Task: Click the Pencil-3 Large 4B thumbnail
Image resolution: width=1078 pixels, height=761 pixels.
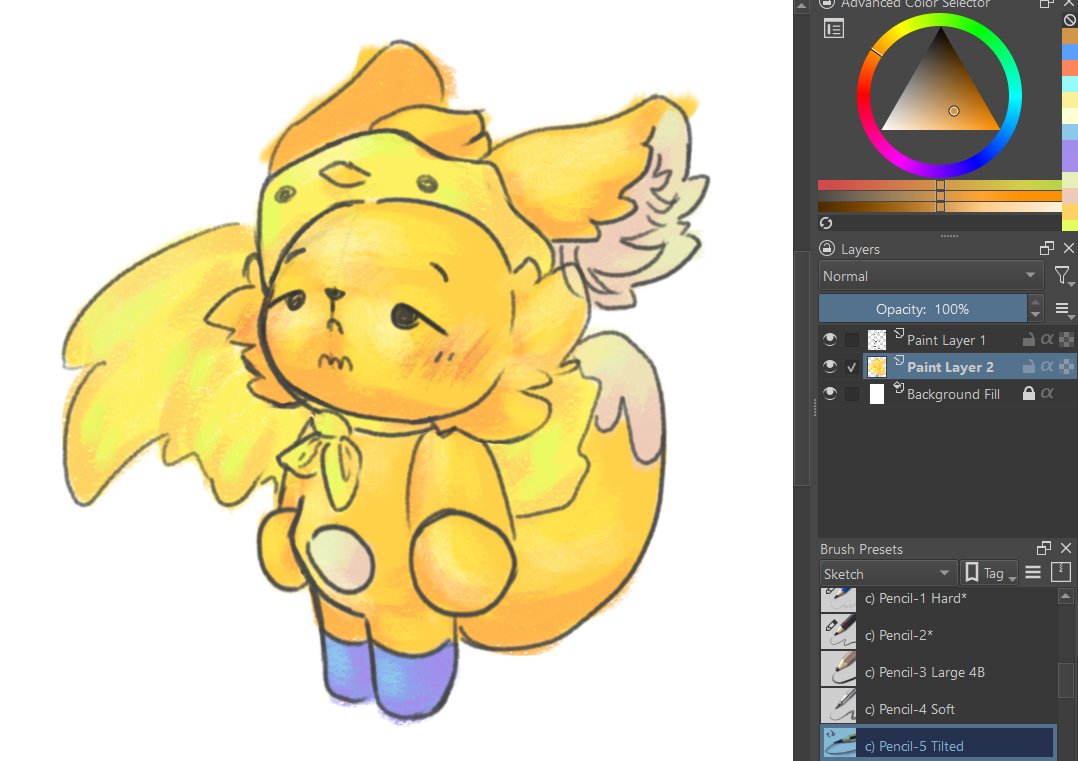Action: [838, 668]
